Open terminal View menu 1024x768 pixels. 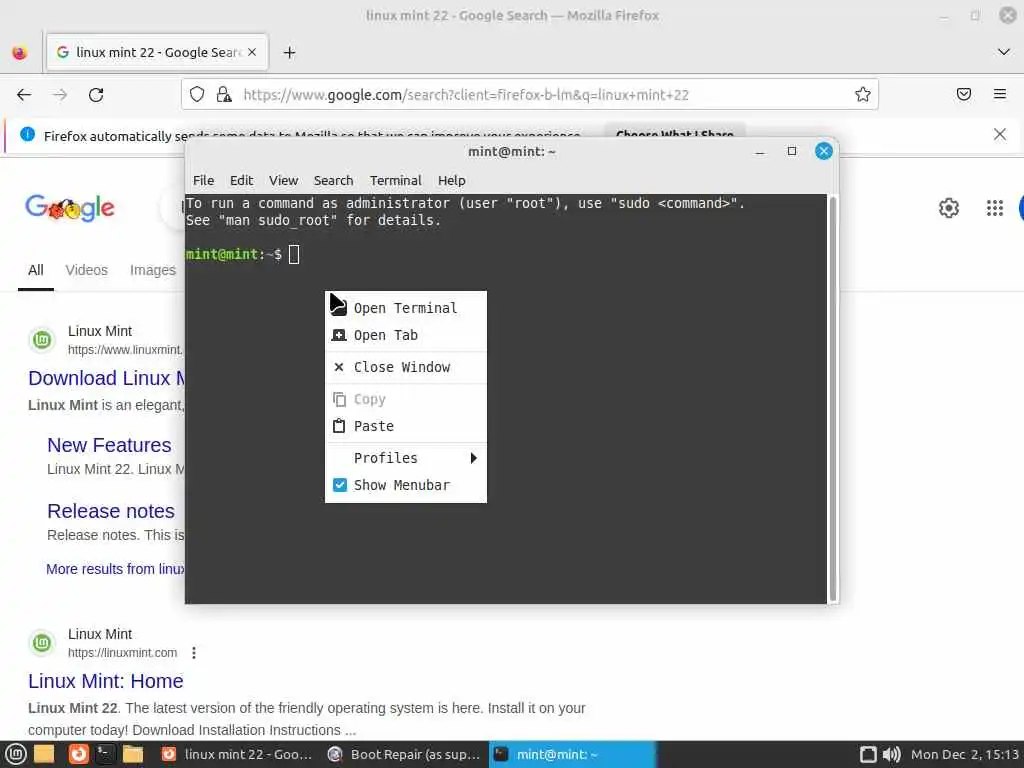point(283,180)
